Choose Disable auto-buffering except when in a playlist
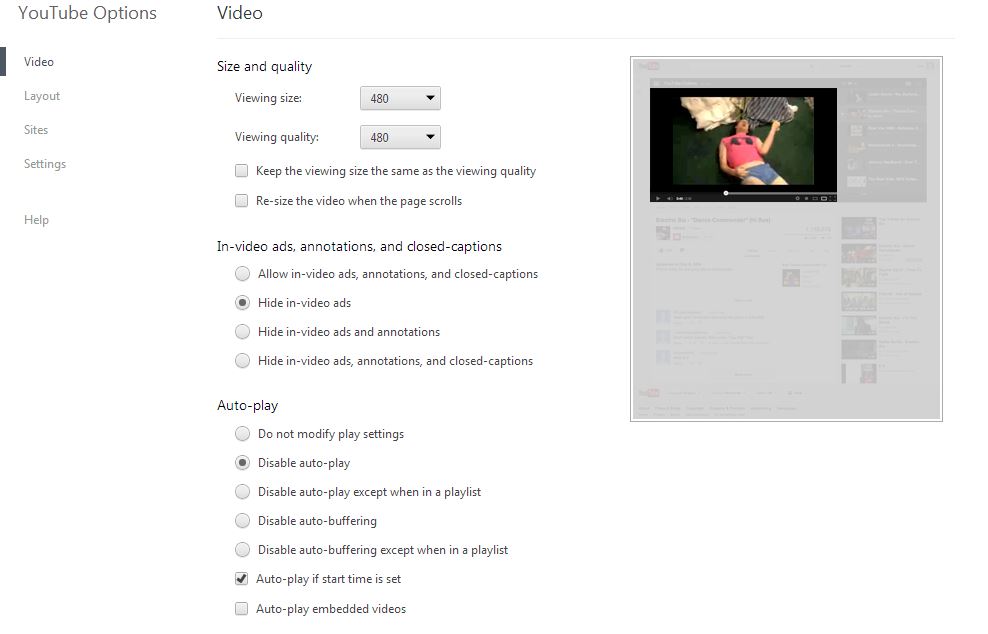This screenshot has height=634, width=988. tap(243, 550)
